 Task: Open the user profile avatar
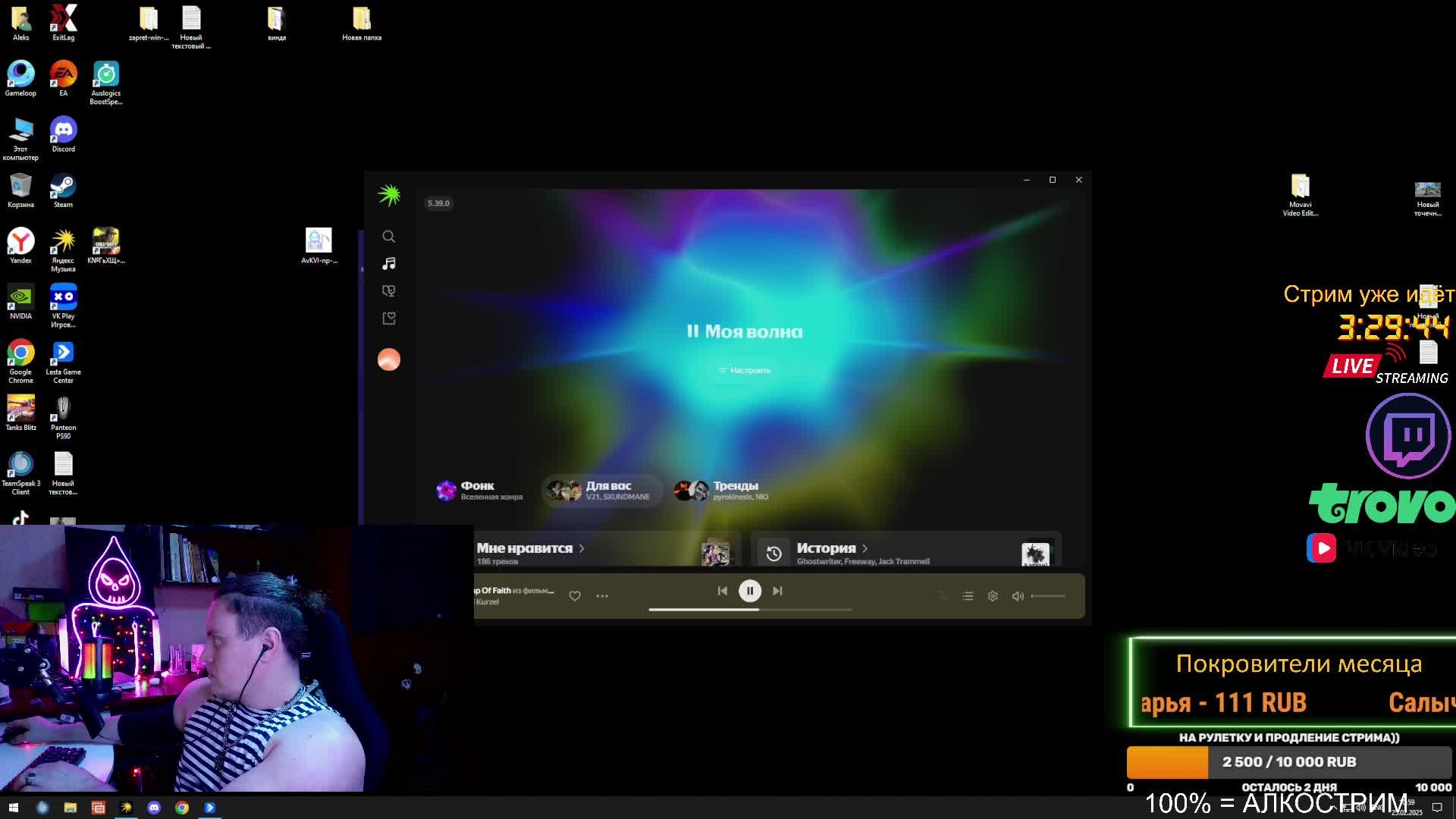coord(388,359)
